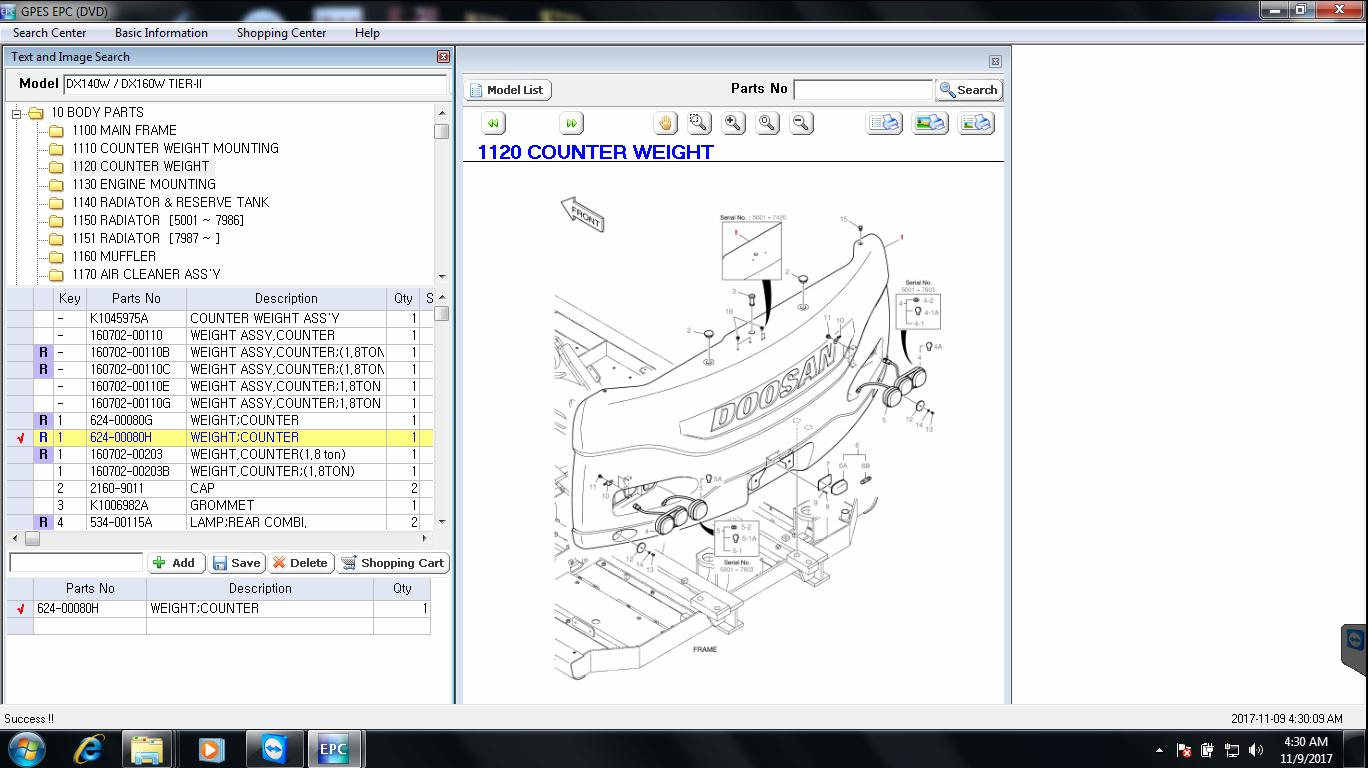Click the parts table scroll-down arrow
The image size is (1368, 768).
(x=442, y=522)
